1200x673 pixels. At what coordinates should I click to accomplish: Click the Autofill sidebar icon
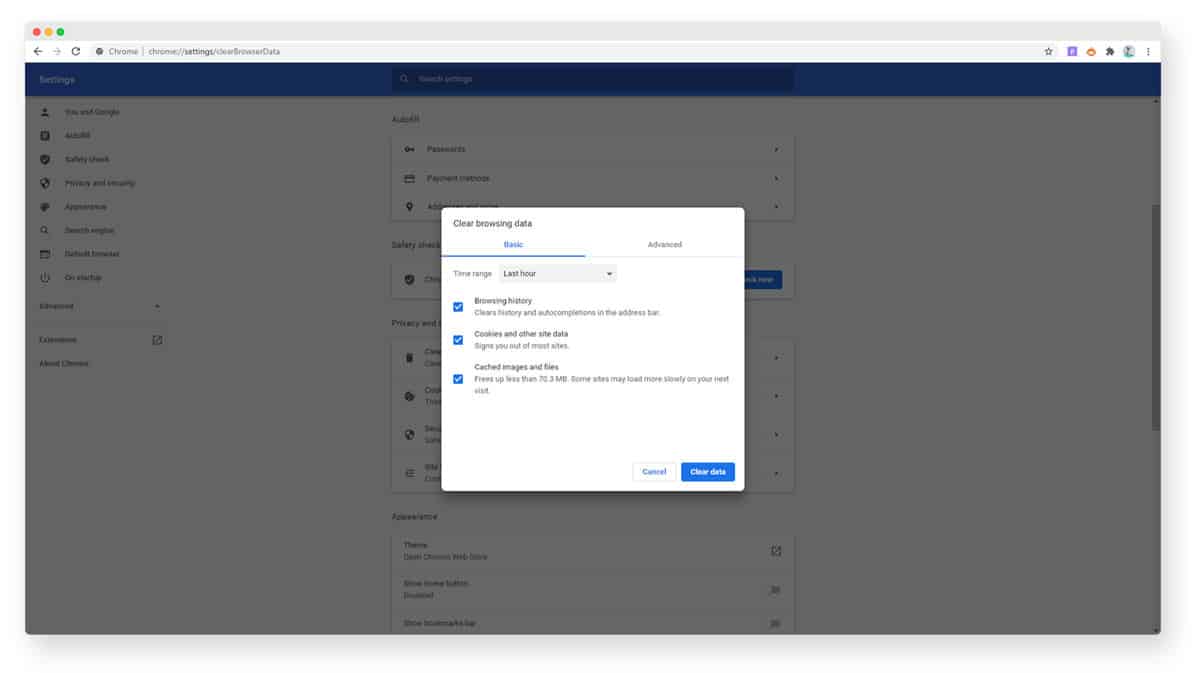point(45,136)
